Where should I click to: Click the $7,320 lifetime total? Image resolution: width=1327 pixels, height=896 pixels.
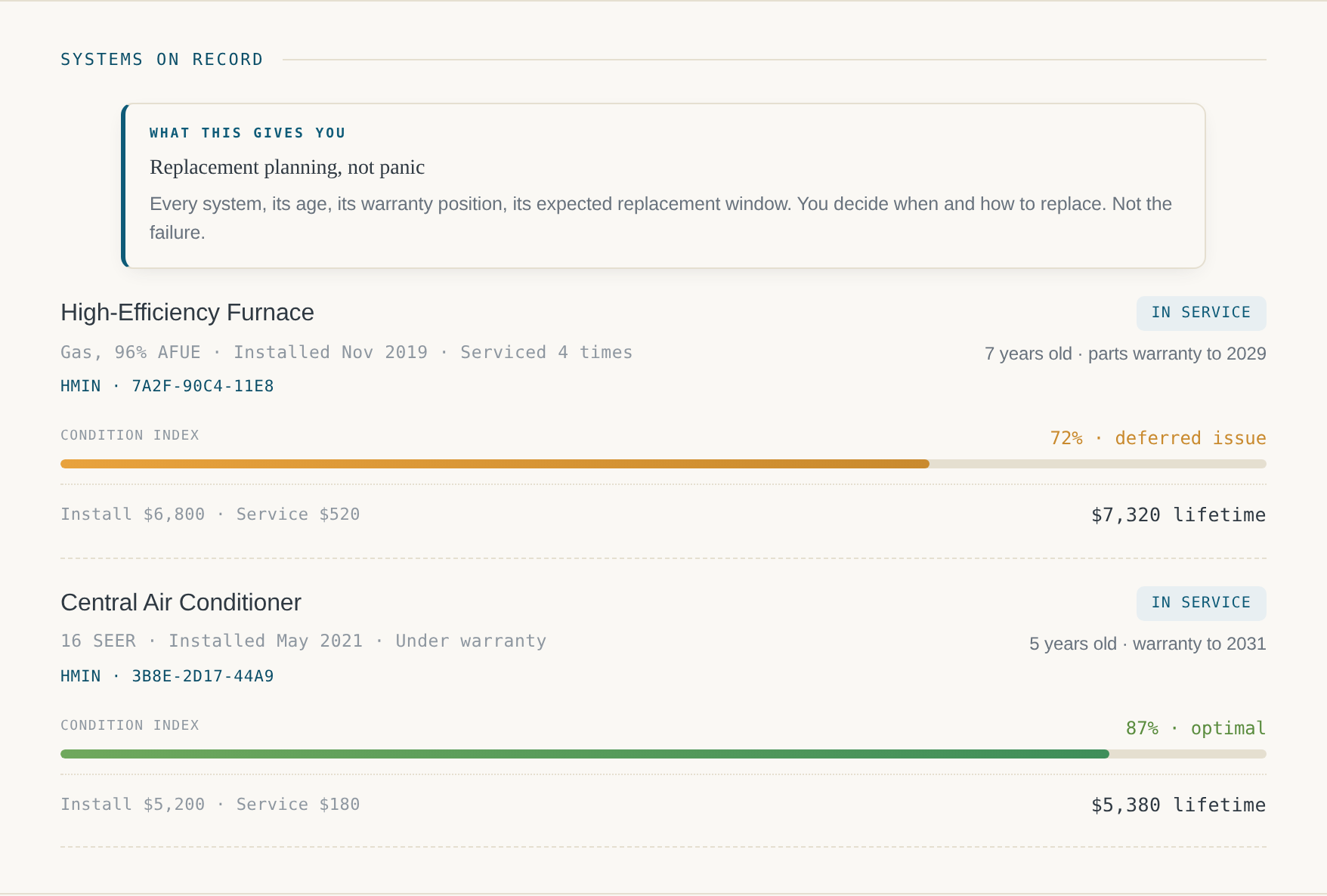coord(1178,515)
